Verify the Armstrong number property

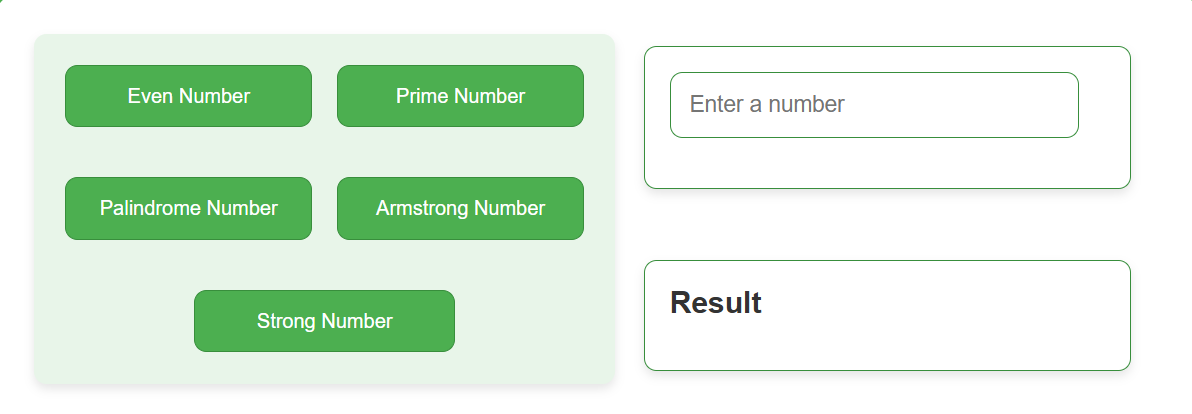tap(461, 208)
